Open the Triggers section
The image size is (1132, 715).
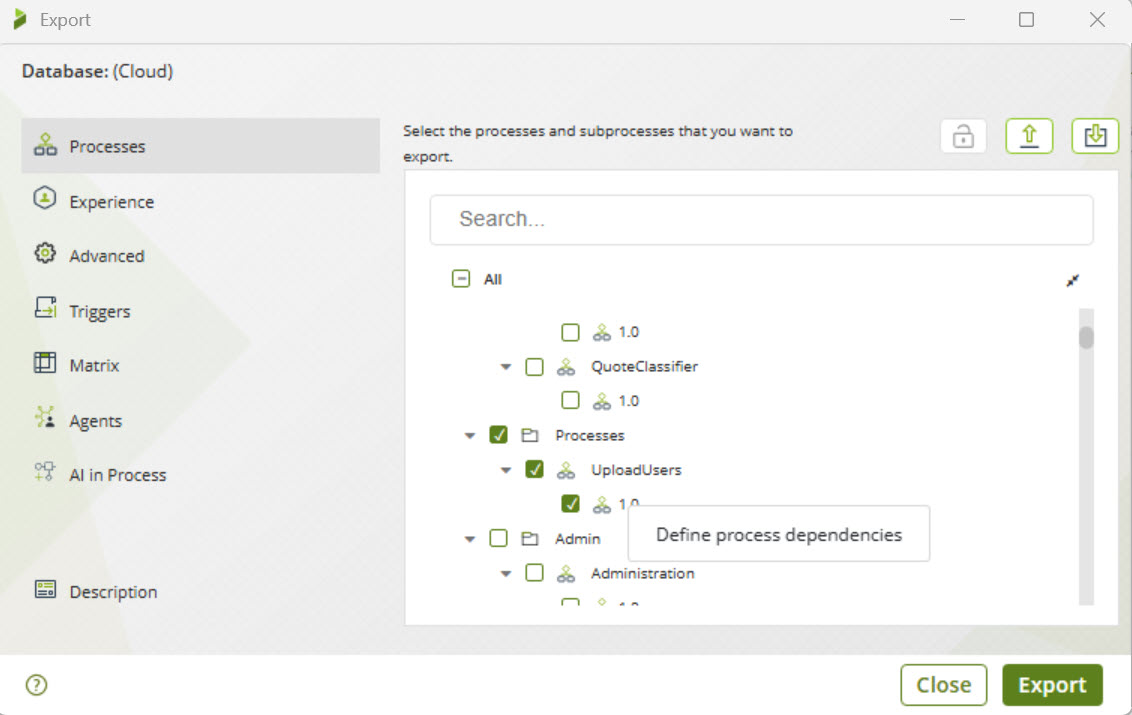tap(99, 311)
